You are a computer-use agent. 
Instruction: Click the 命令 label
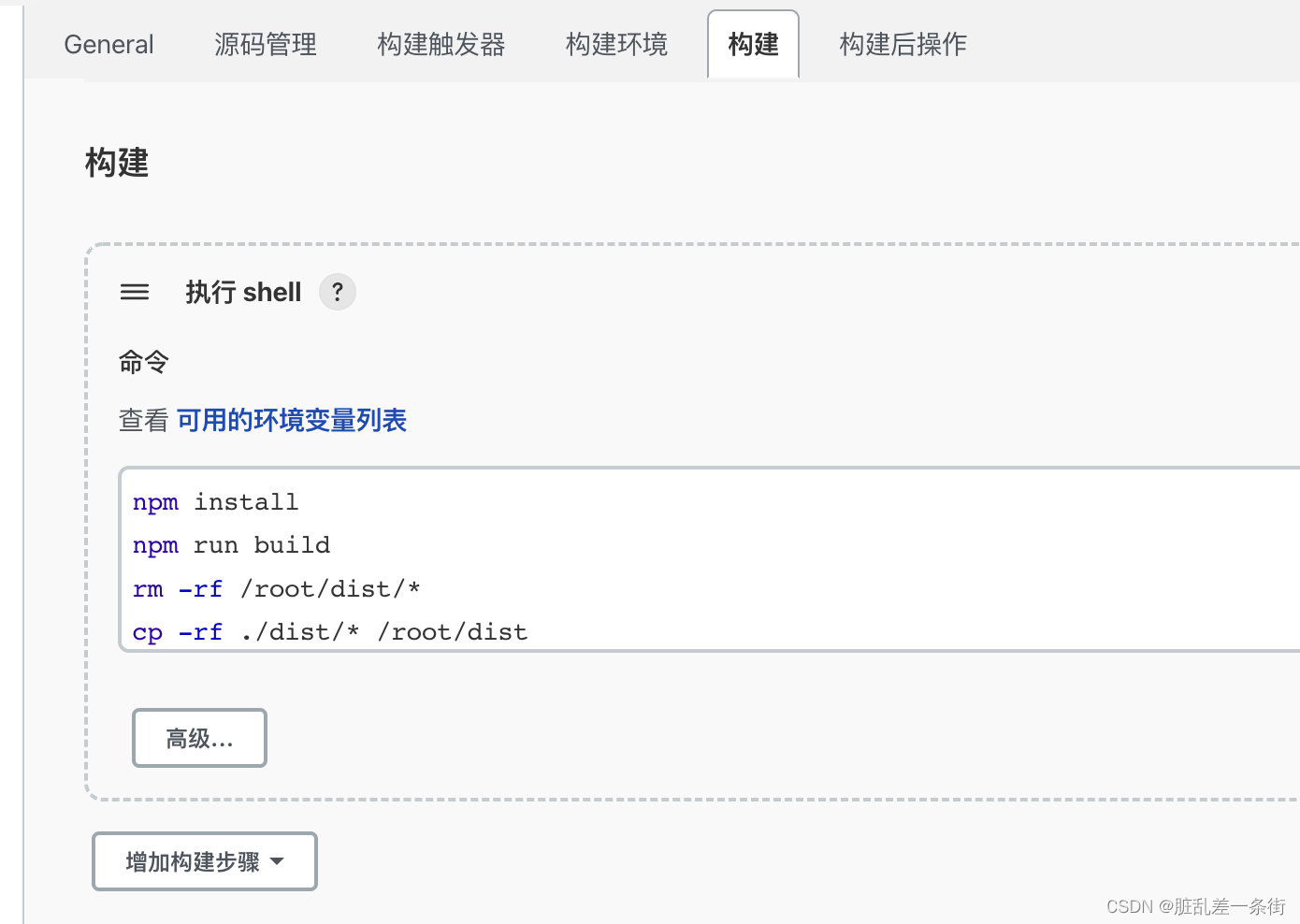144,361
